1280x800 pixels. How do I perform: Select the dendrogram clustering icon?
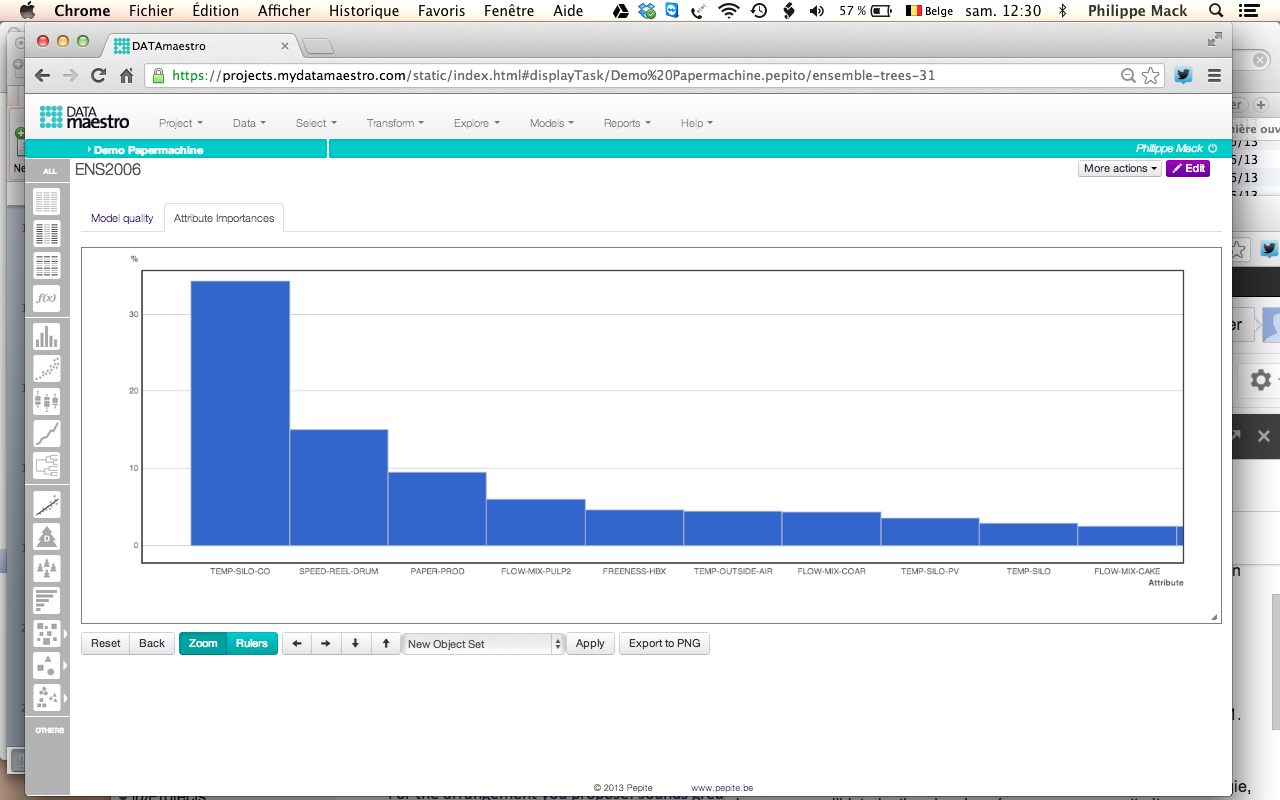click(46, 465)
